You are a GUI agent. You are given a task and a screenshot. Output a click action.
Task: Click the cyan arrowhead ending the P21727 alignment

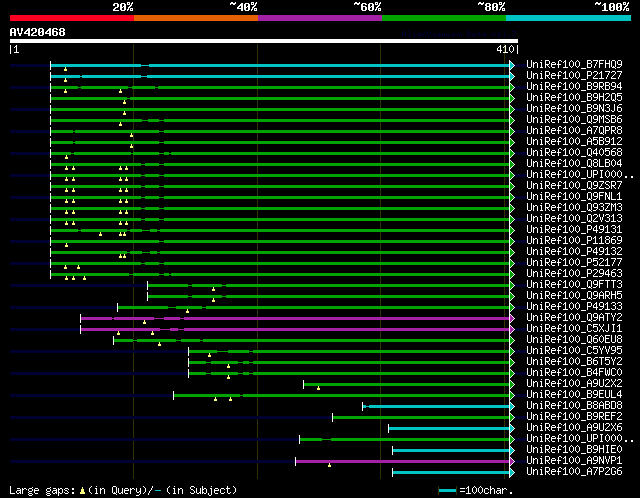coord(512,76)
